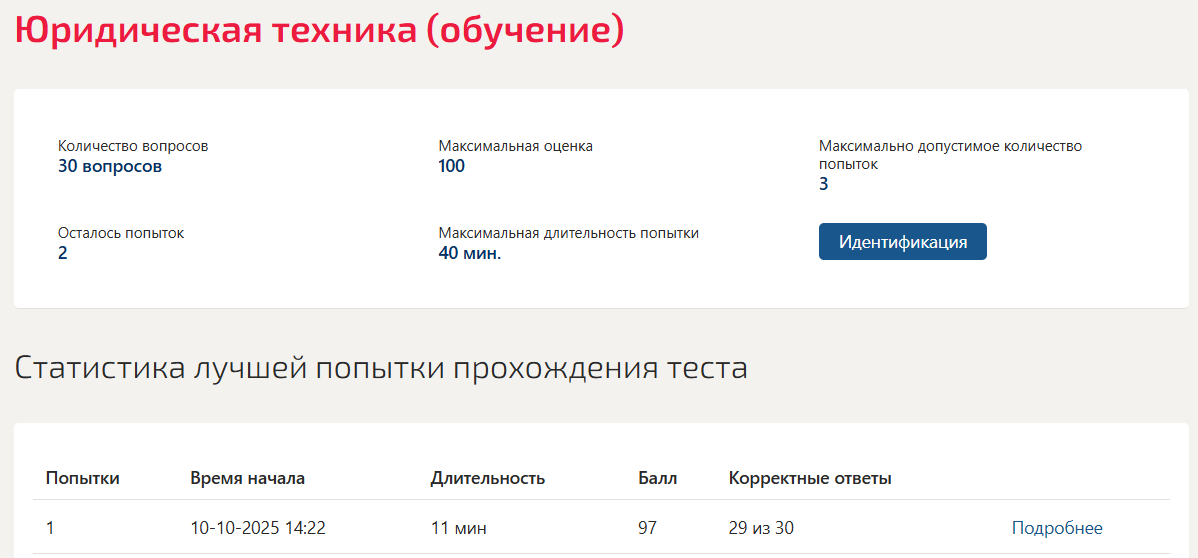The height and width of the screenshot is (558, 1198).
Task: Click the Осталось попыток label
Action: click(121, 233)
